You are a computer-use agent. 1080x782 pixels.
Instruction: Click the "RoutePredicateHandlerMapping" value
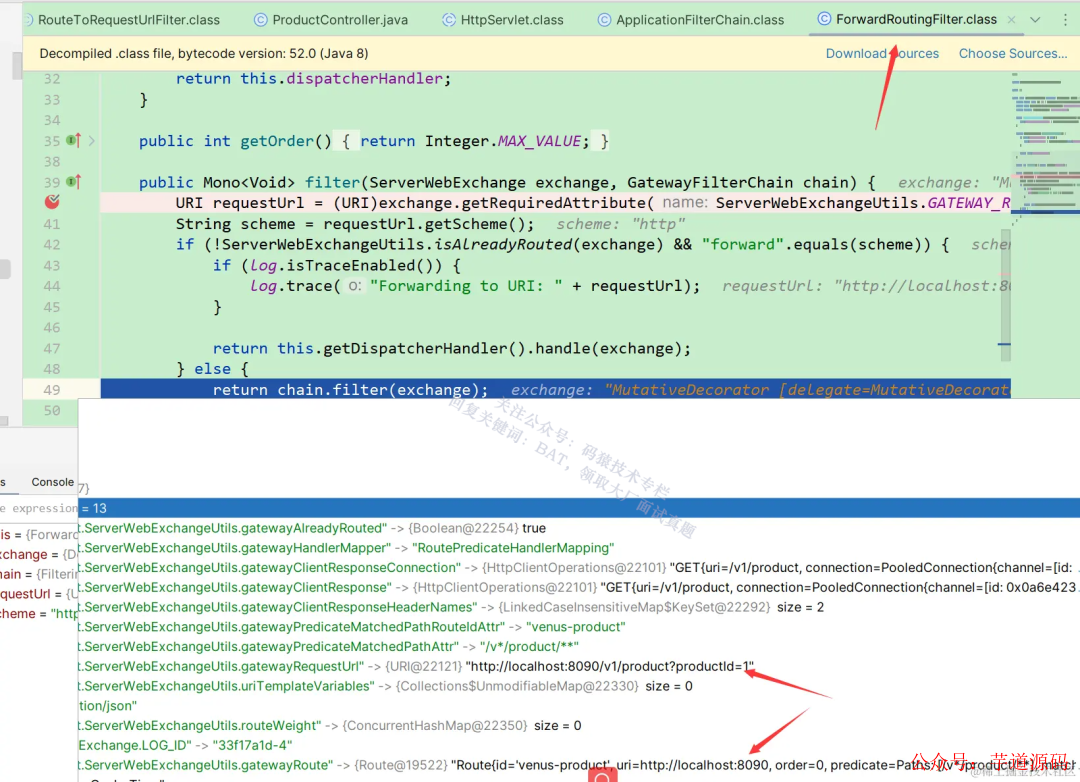tap(513, 548)
